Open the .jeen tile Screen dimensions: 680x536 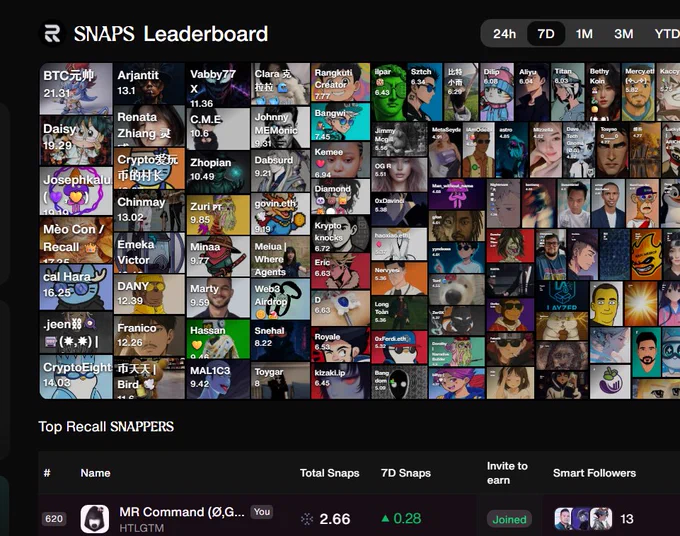click(x=76, y=332)
